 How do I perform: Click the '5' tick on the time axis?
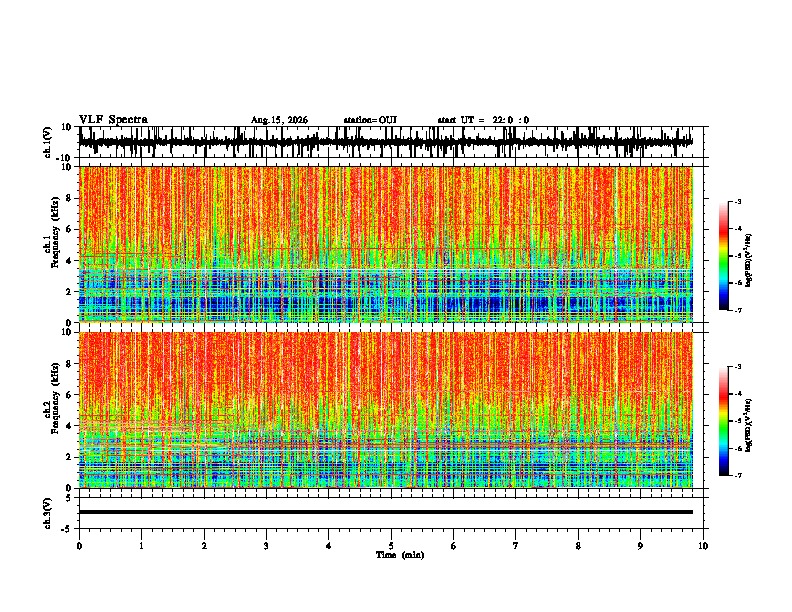[x=391, y=546]
